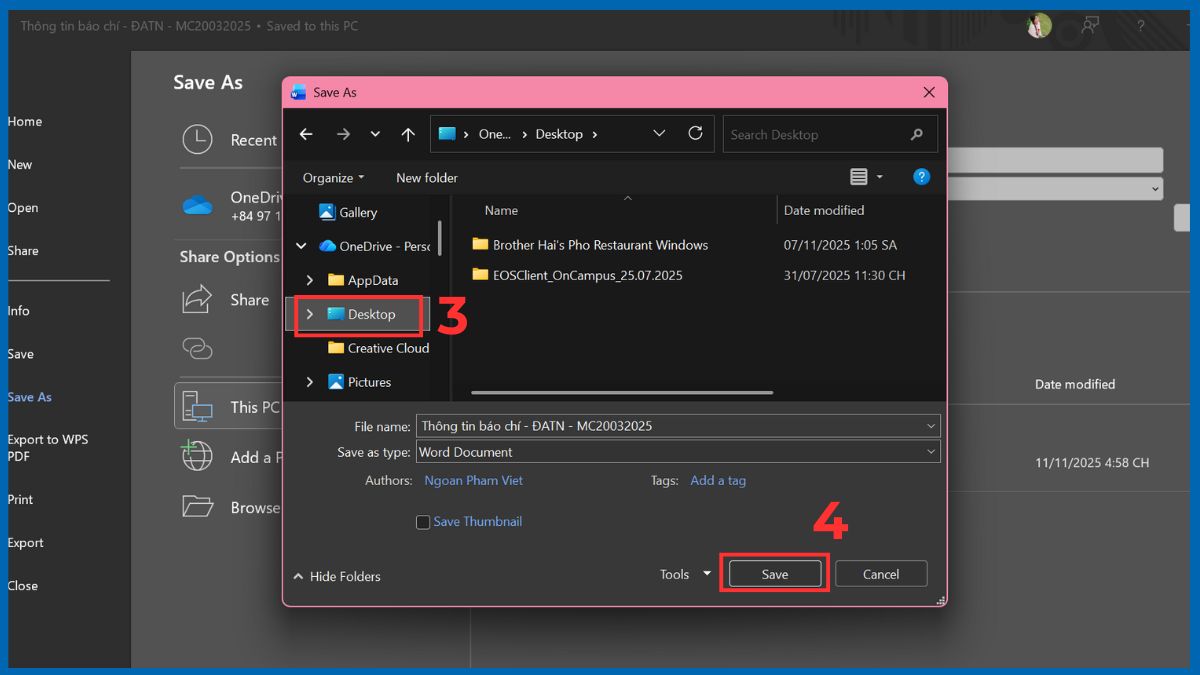Image resolution: width=1200 pixels, height=675 pixels.
Task: Click the Save button
Action: pyautogui.click(x=774, y=573)
